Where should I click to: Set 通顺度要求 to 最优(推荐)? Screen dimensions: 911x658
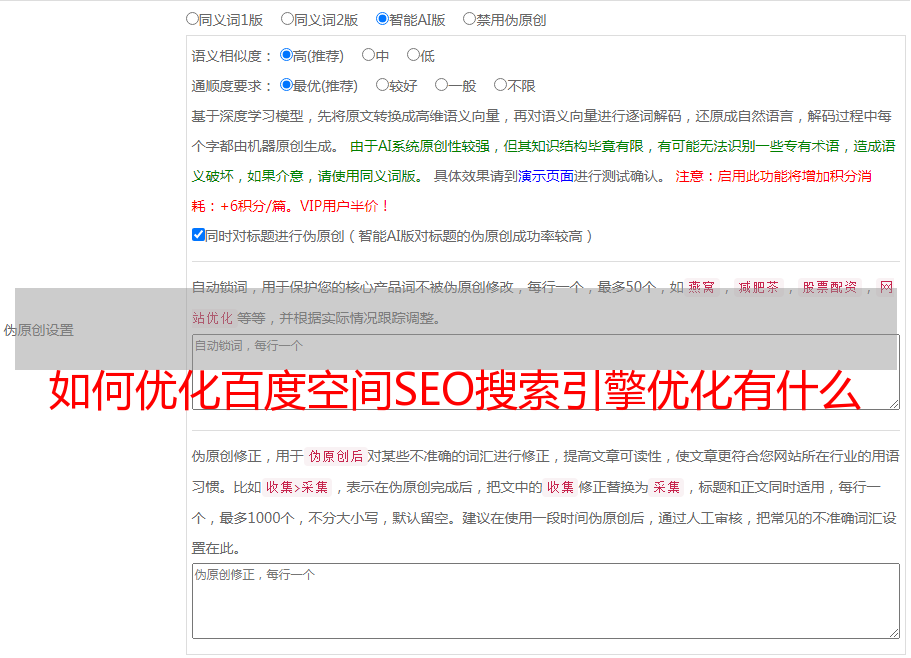[286, 85]
